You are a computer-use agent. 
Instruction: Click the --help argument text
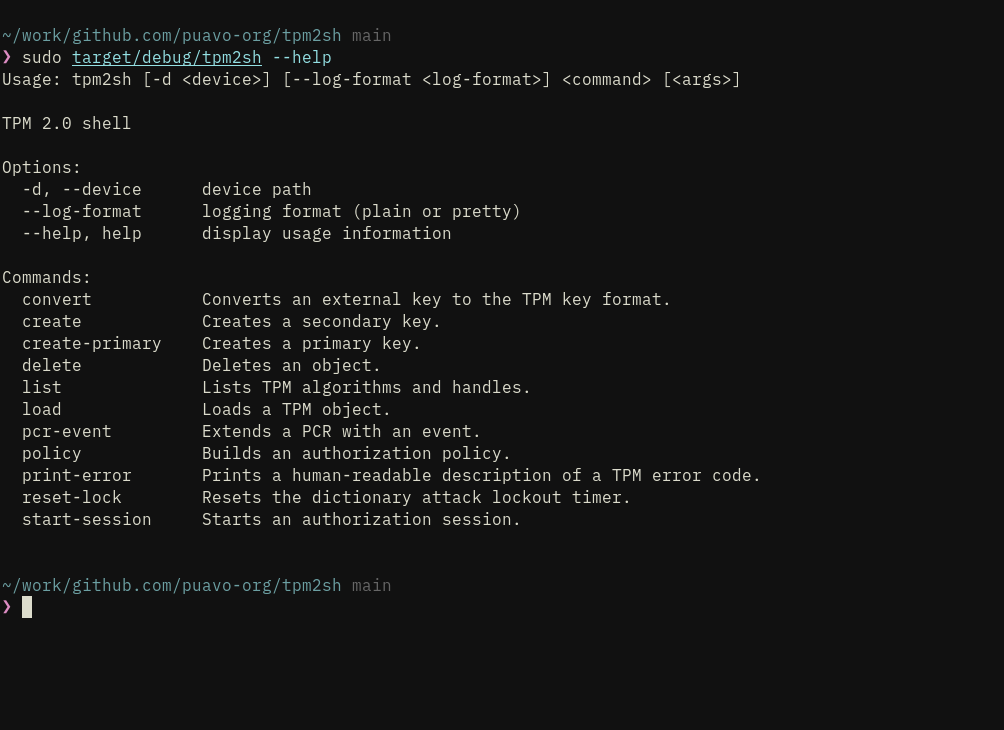(x=302, y=58)
